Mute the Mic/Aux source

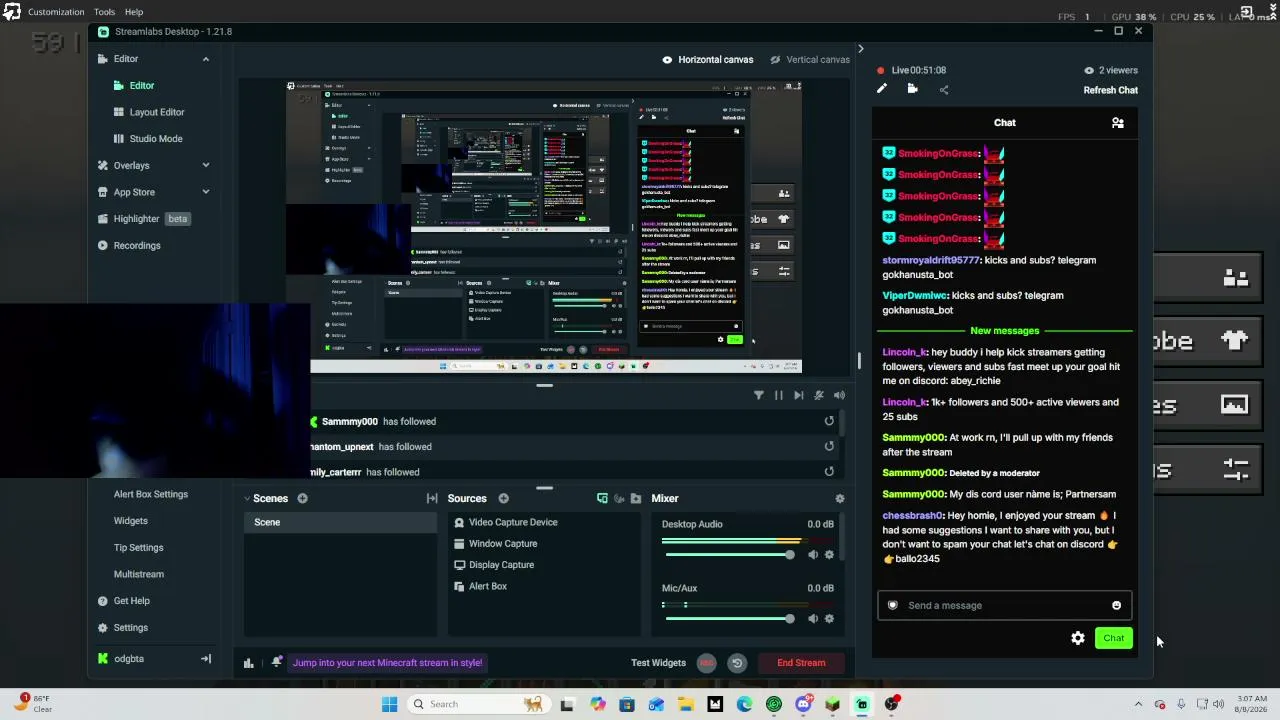pos(812,619)
